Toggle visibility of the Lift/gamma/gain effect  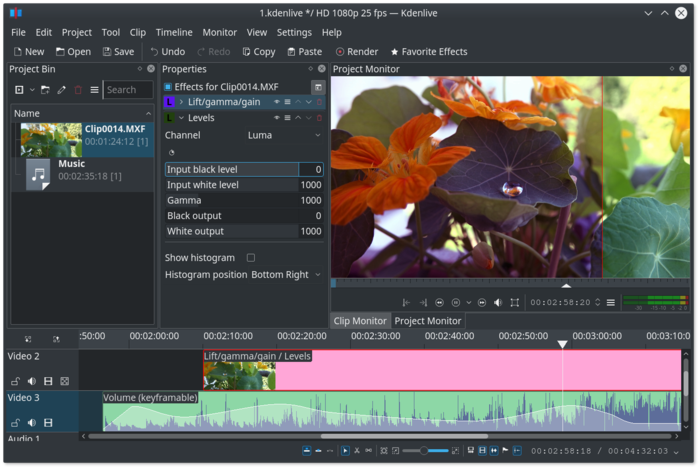276,102
